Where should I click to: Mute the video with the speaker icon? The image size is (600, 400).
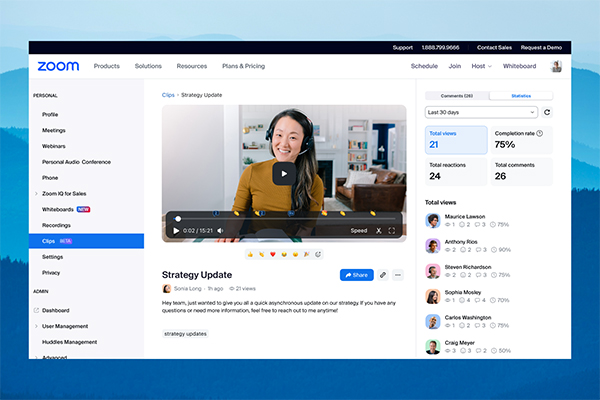click(220, 230)
